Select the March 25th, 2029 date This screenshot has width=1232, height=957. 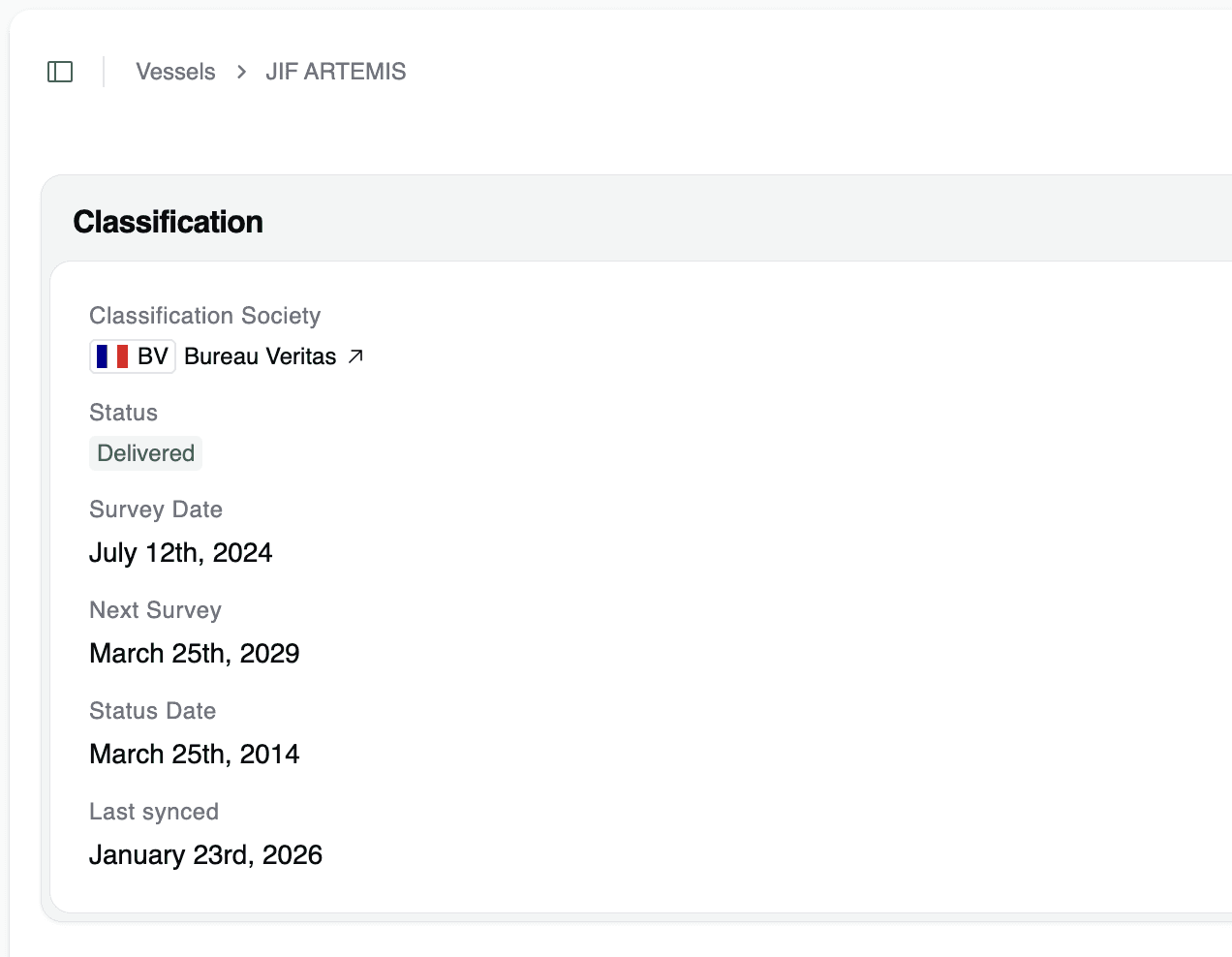[195, 654]
